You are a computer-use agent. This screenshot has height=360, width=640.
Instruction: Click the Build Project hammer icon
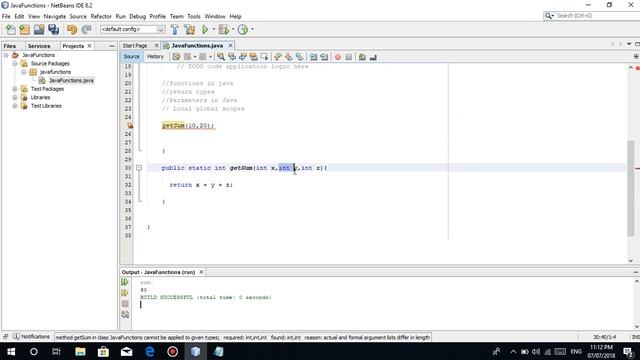[x=175, y=29]
